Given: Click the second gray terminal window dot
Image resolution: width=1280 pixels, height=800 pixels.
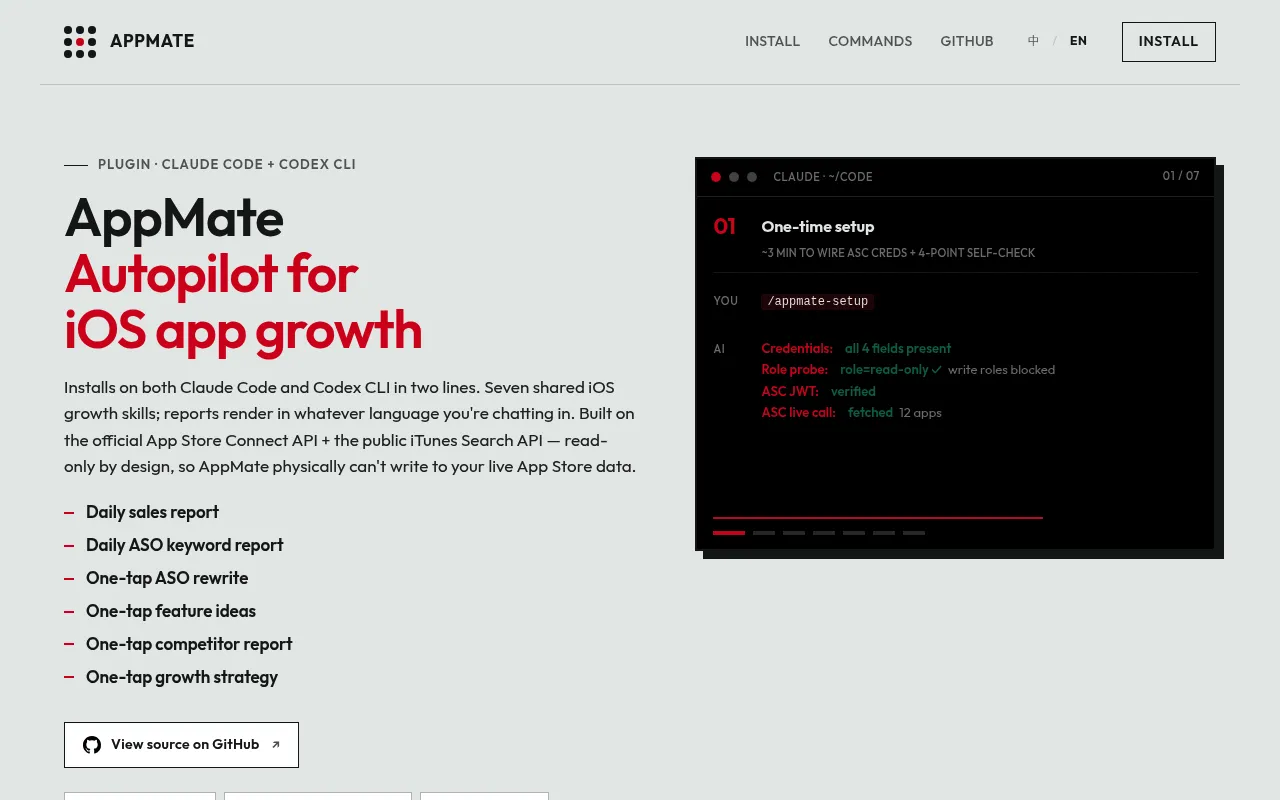Looking at the screenshot, I should [x=734, y=177].
